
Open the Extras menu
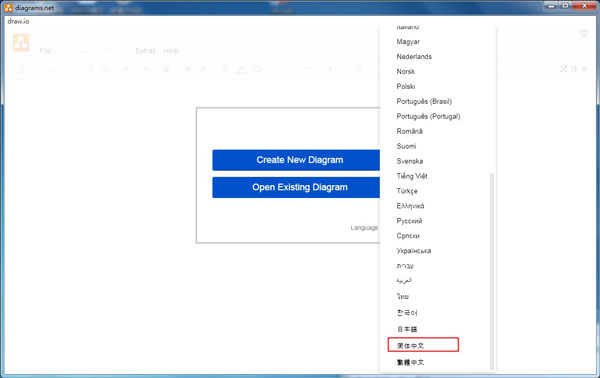[x=145, y=51]
